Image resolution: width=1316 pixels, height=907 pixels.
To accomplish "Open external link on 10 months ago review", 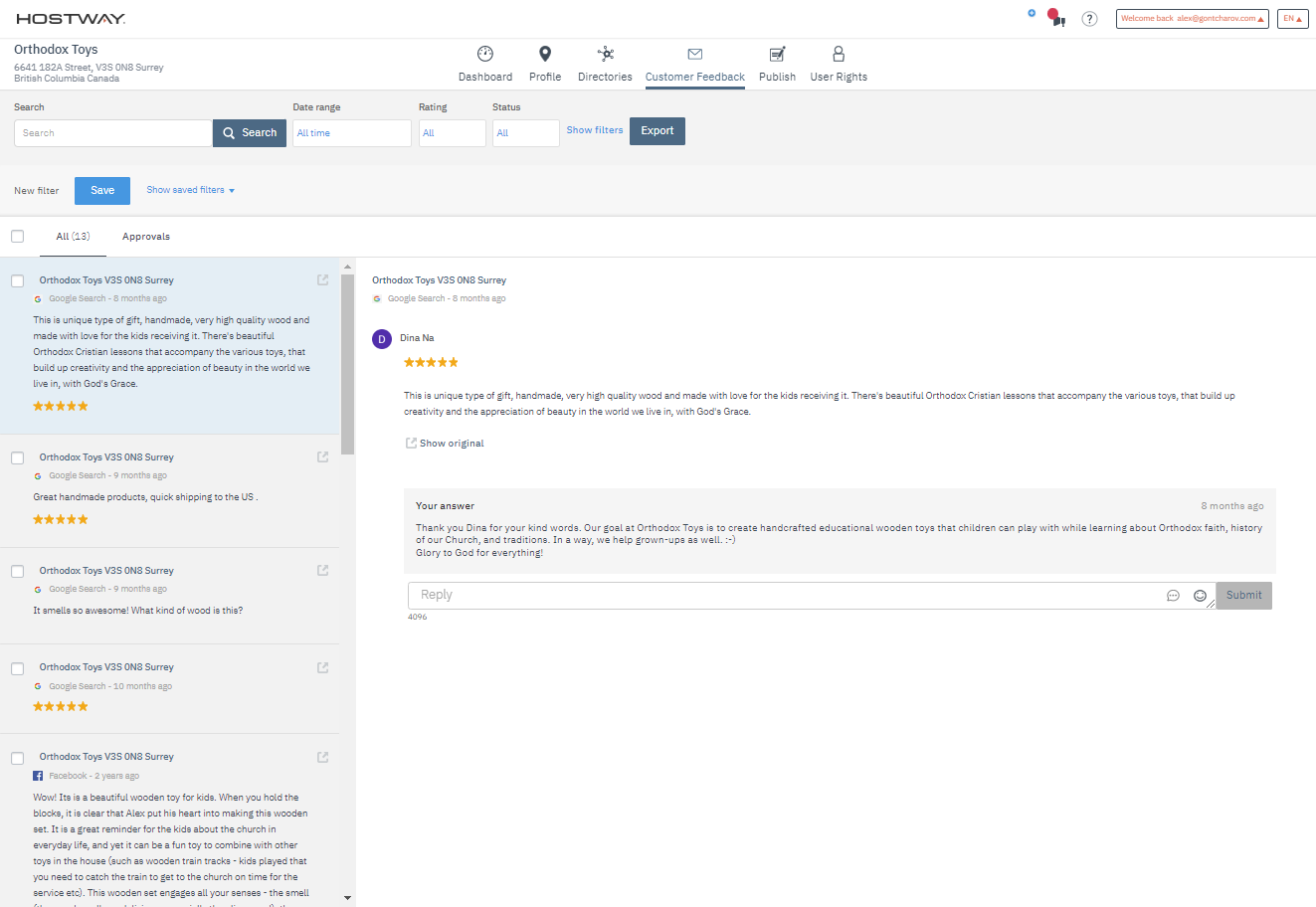I will pos(323,667).
